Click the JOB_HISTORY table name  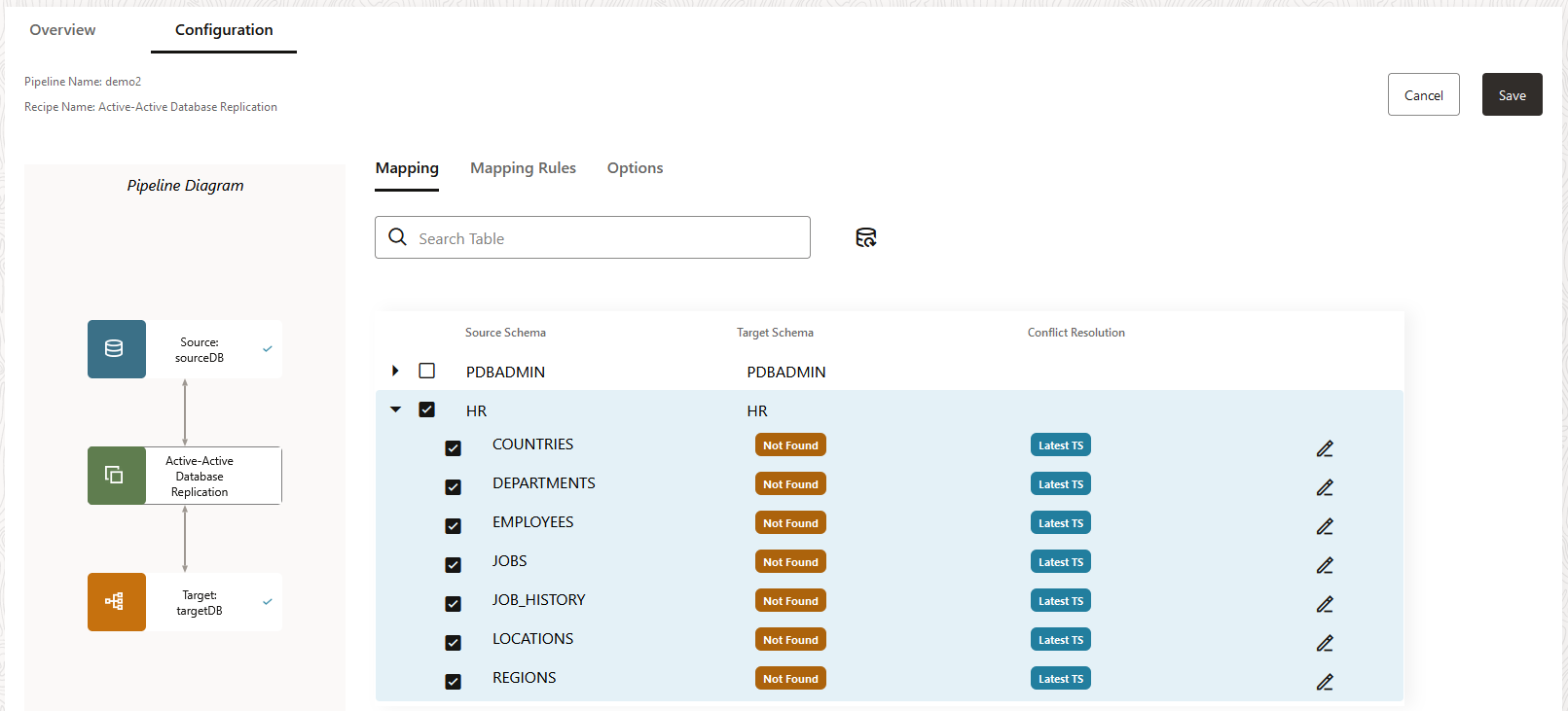point(538,599)
